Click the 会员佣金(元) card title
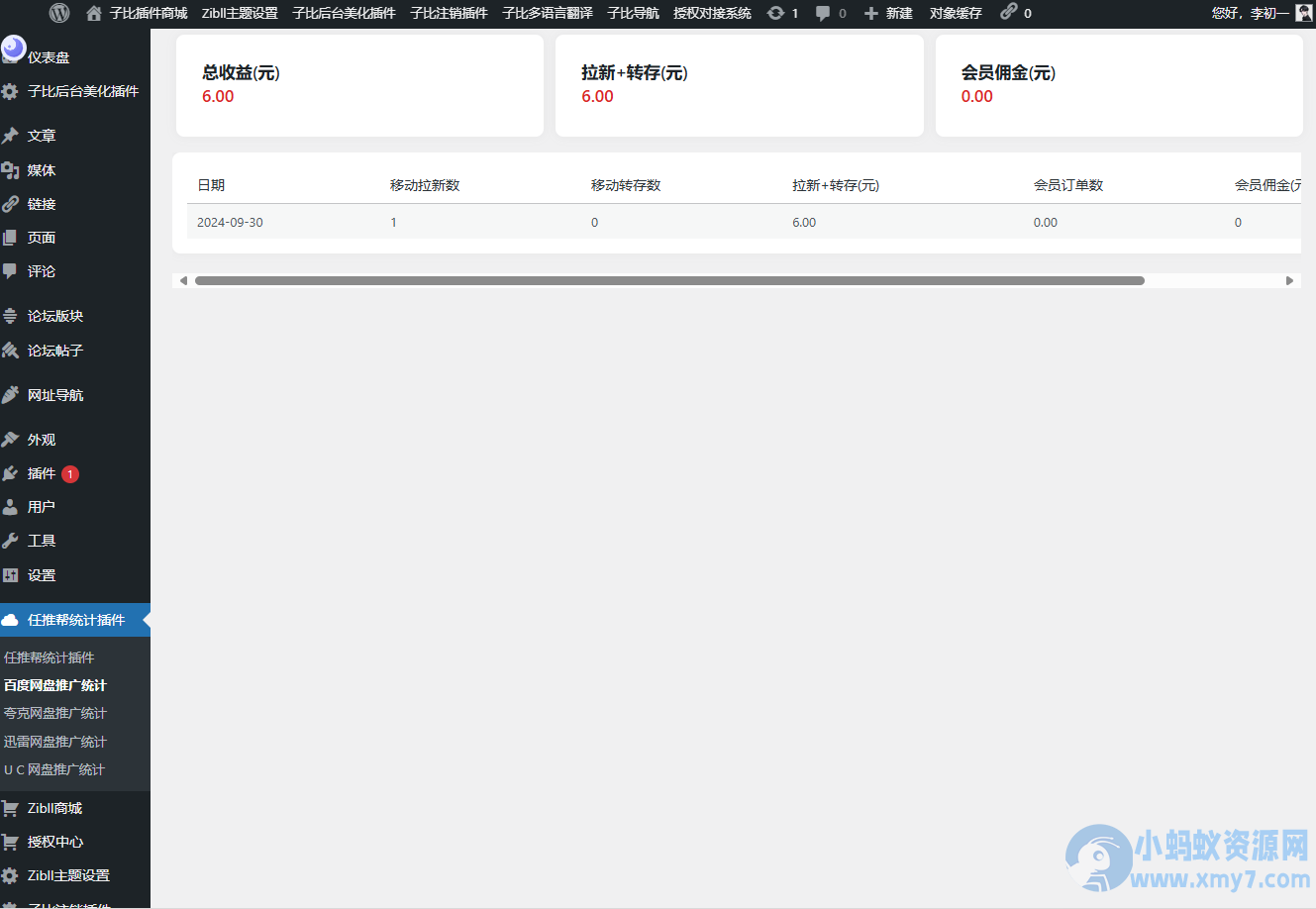The width and height of the screenshot is (1316, 909). click(x=1008, y=72)
